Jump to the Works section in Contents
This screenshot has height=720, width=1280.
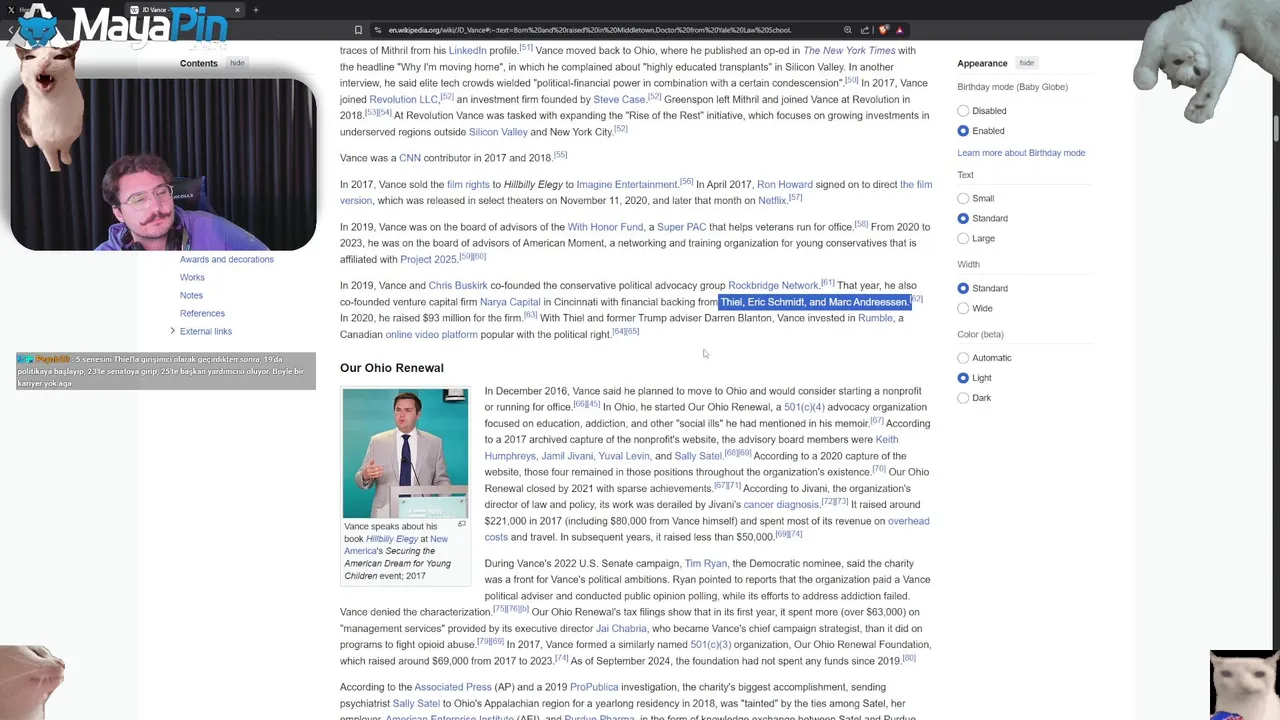(192, 277)
